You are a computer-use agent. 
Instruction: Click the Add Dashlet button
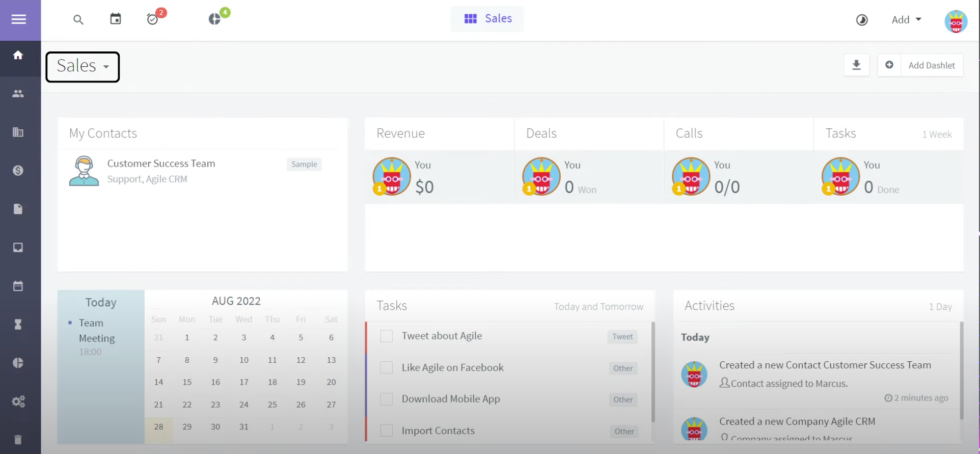tap(931, 65)
